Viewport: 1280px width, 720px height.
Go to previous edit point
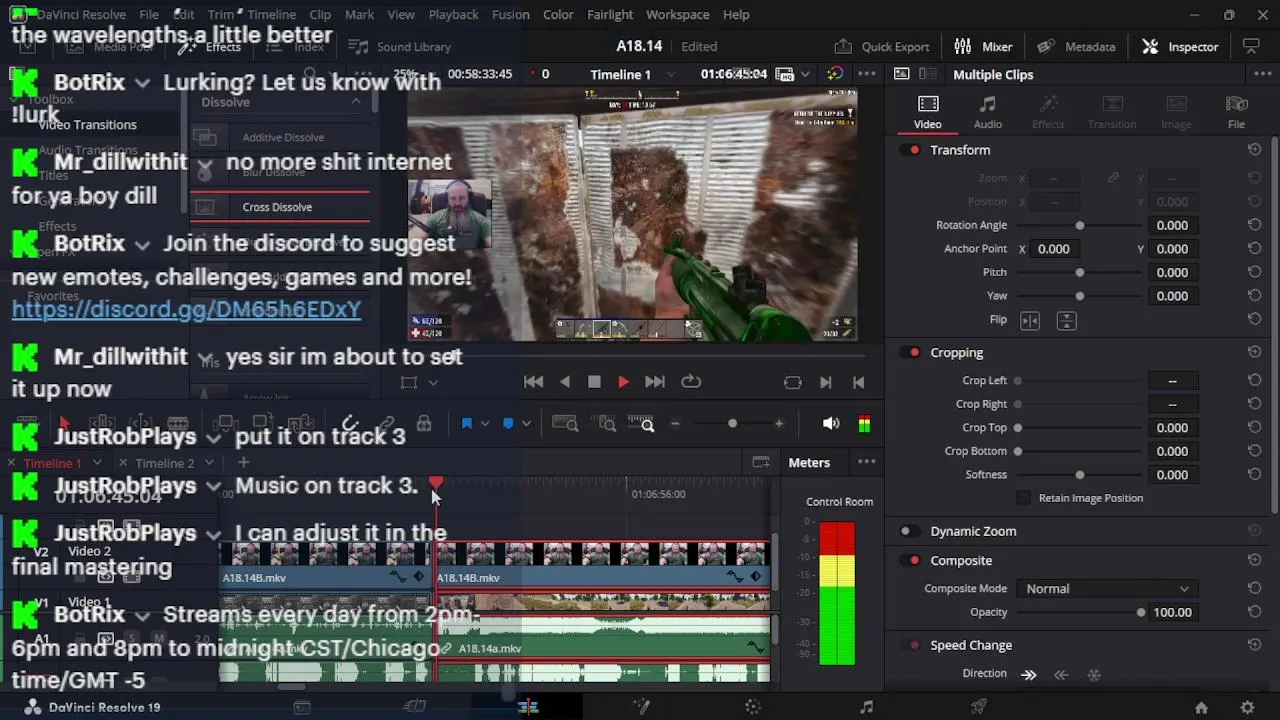[858, 382]
